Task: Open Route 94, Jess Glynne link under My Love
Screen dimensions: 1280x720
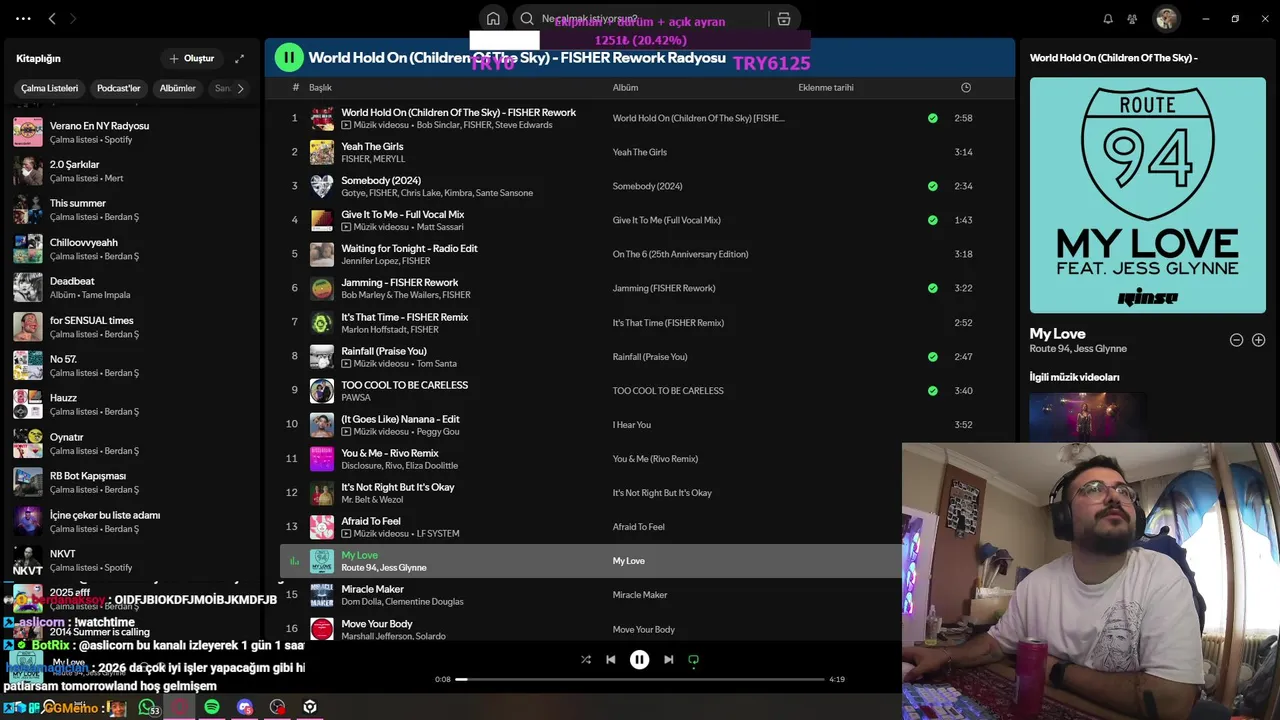Action: pos(1078,349)
